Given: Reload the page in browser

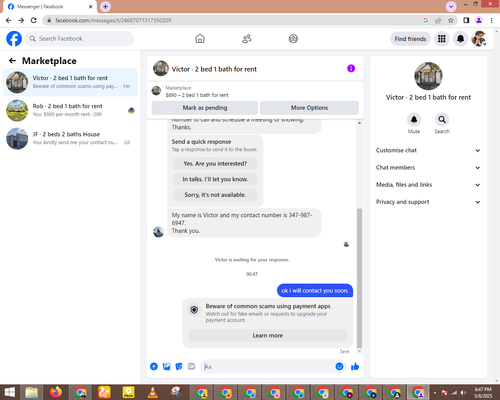Looking at the screenshot, I should pyautogui.click(x=34, y=20).
